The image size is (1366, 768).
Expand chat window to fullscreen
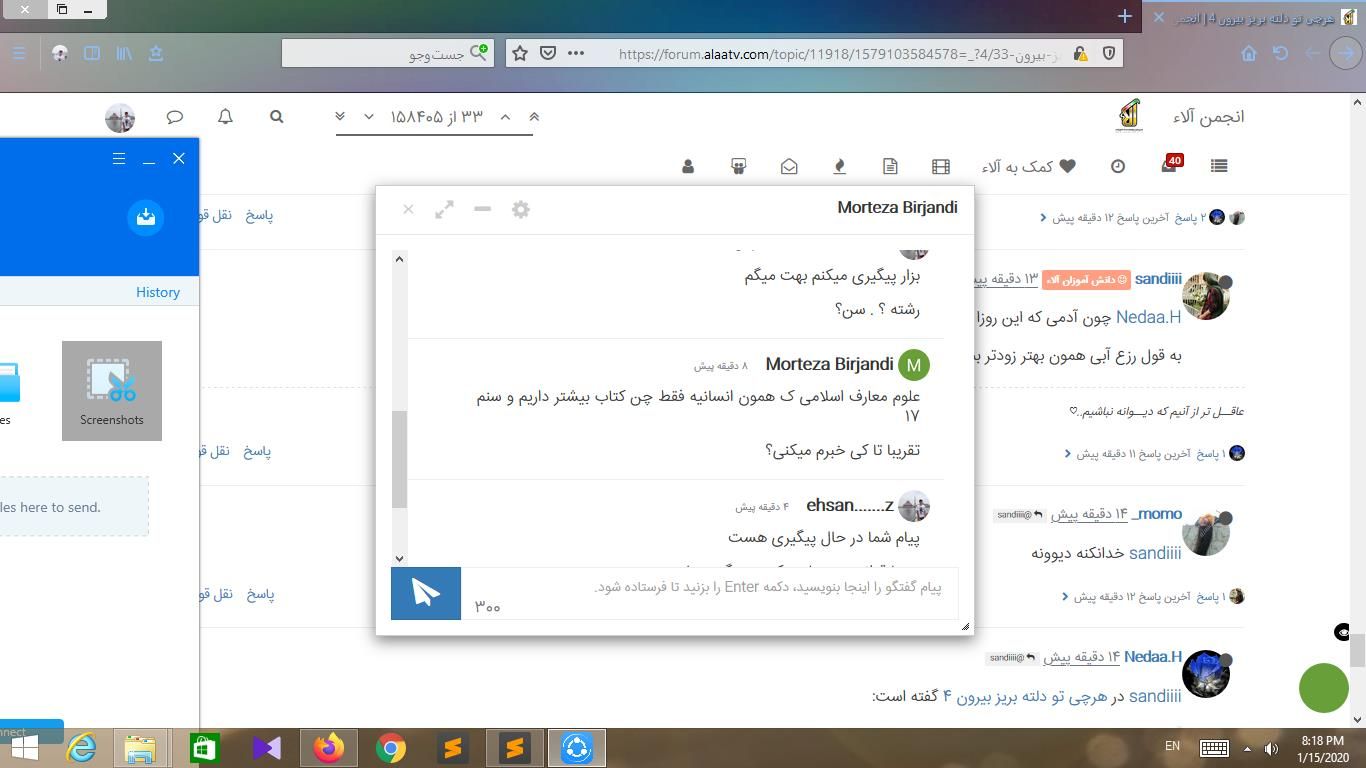(444, 209)
